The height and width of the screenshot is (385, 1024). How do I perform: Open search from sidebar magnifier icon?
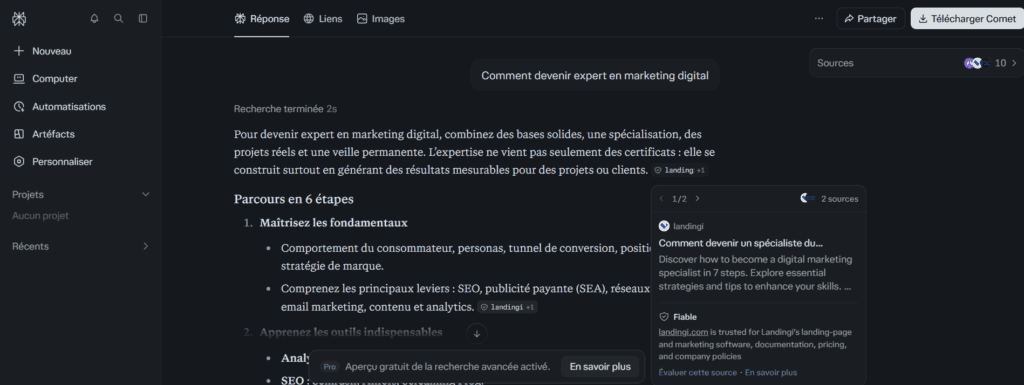point(118,19)
